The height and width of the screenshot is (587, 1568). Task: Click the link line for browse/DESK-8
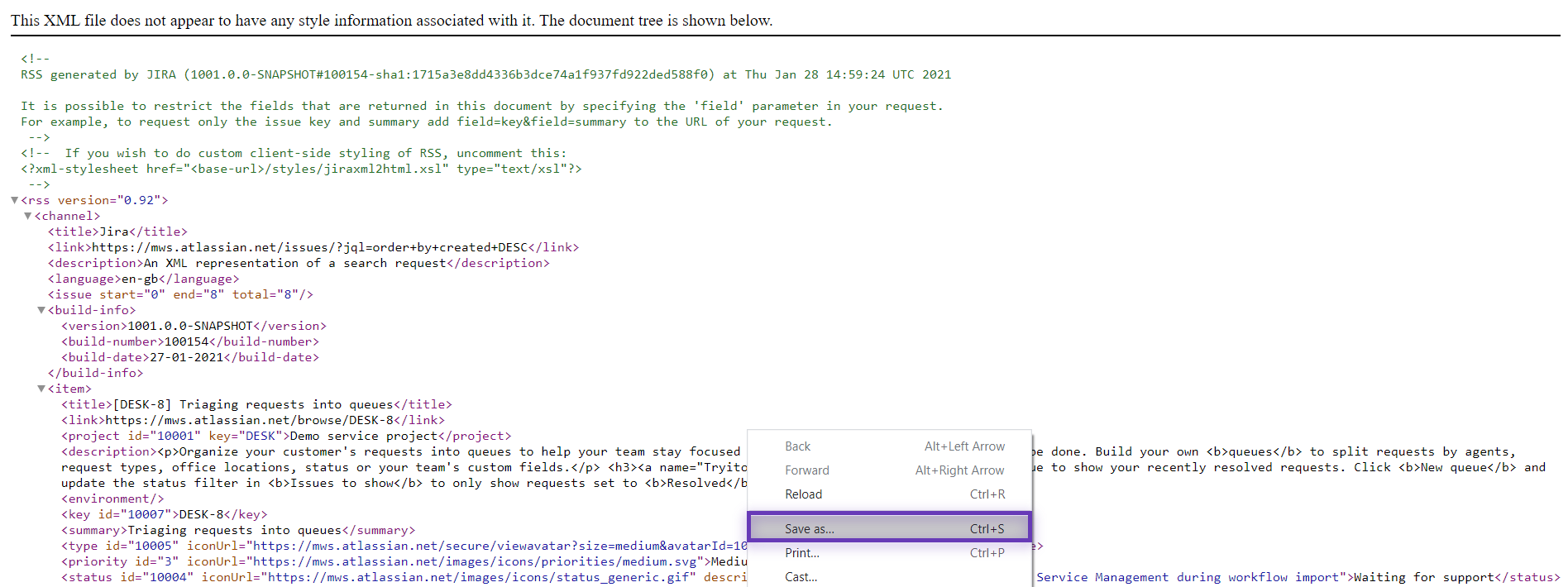253,420
